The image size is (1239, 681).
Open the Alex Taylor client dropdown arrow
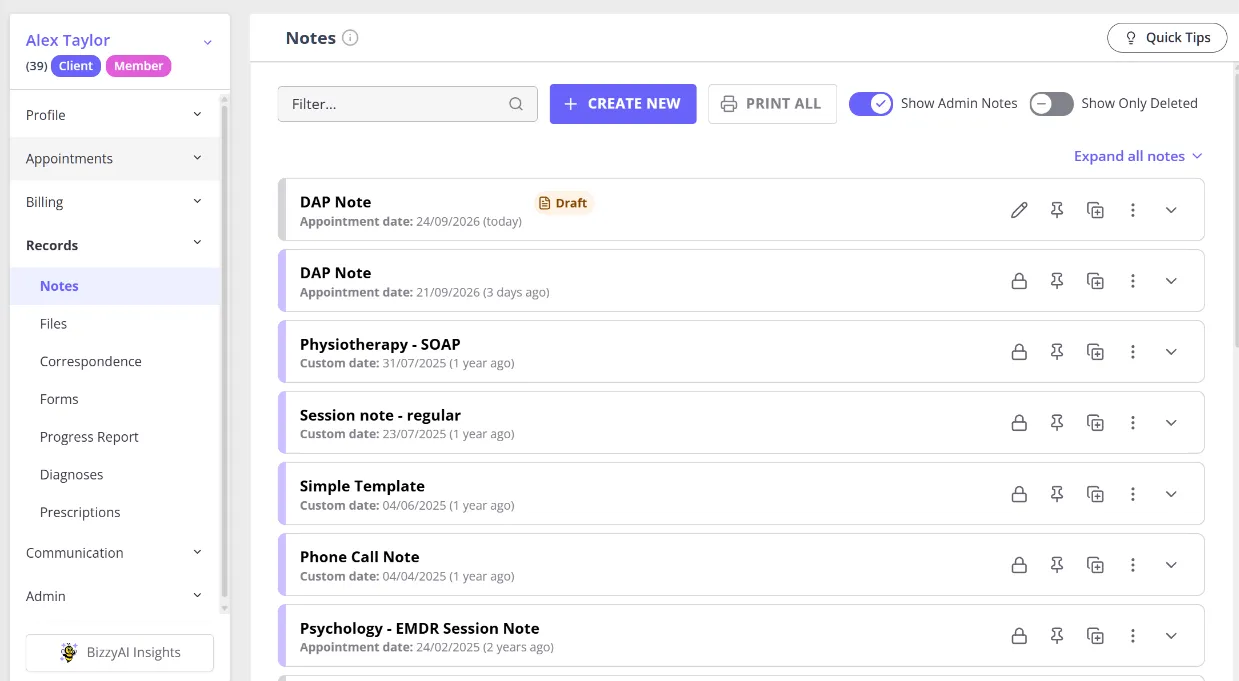click(x=207, y=42)
